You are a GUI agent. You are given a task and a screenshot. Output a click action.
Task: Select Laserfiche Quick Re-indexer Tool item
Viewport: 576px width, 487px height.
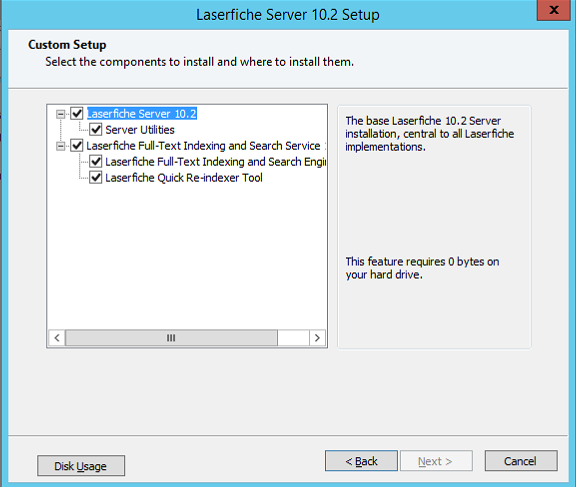(184, 178)
